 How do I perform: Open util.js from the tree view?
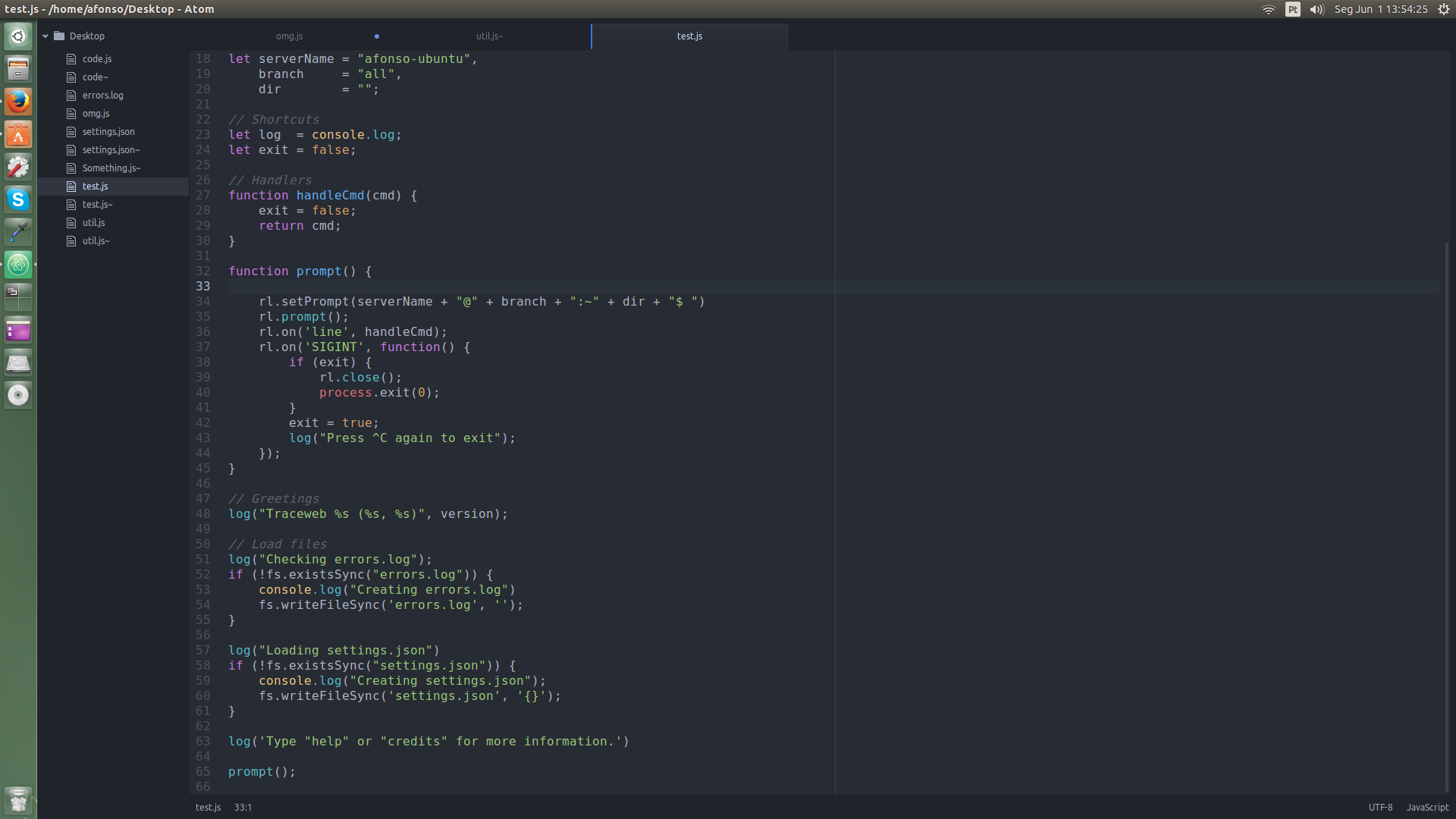tap(94, 222)
